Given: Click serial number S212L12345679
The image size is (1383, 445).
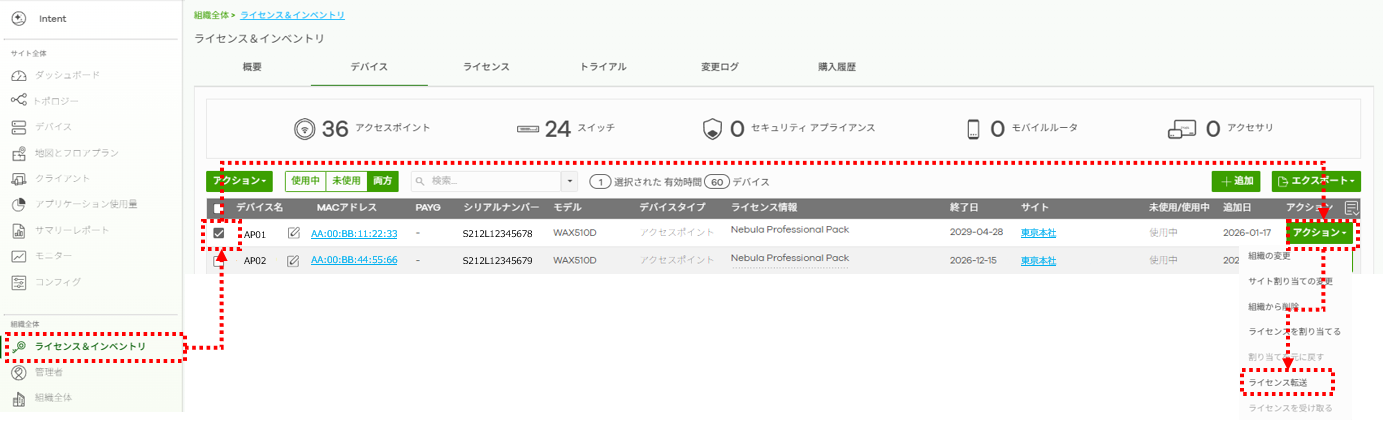Looking at the screenshot, I should (498, 260).
